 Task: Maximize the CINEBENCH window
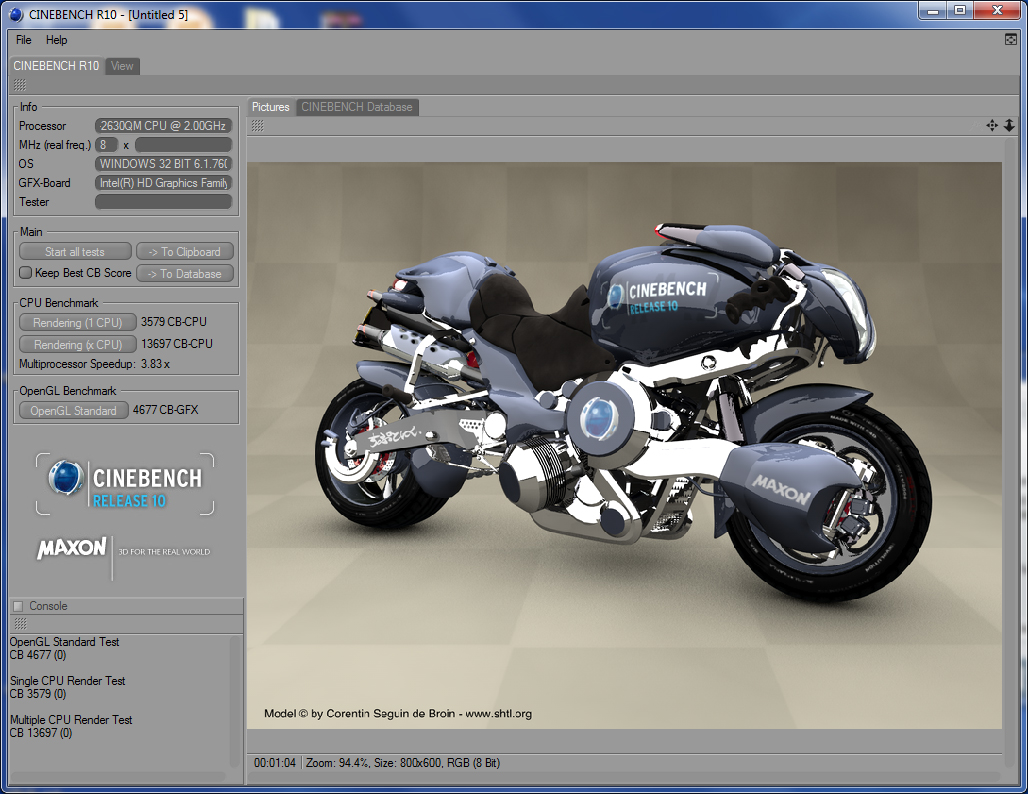pyautogui.click(x=960, y=11)
